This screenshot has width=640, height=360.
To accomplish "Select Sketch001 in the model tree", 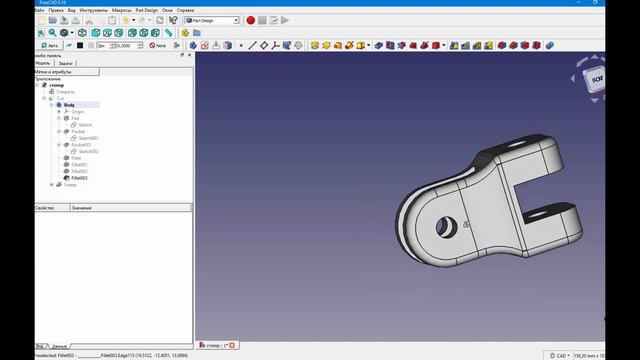I will pos(88,138).
